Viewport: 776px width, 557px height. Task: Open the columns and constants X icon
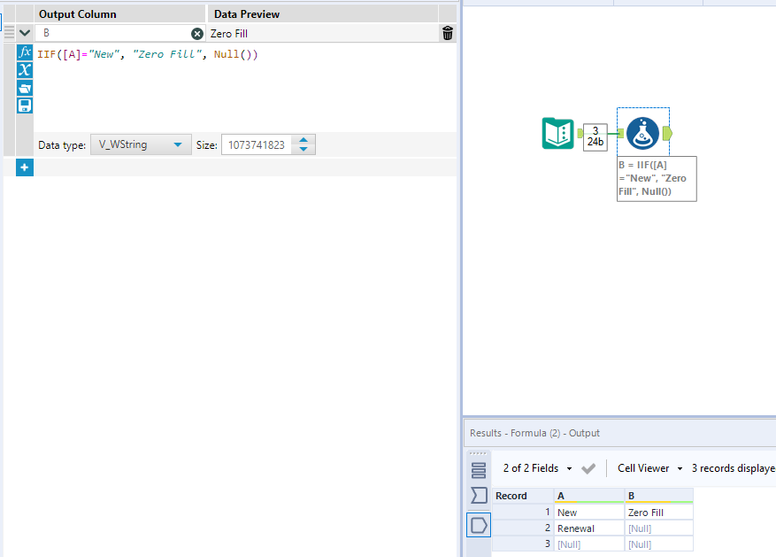24,70
